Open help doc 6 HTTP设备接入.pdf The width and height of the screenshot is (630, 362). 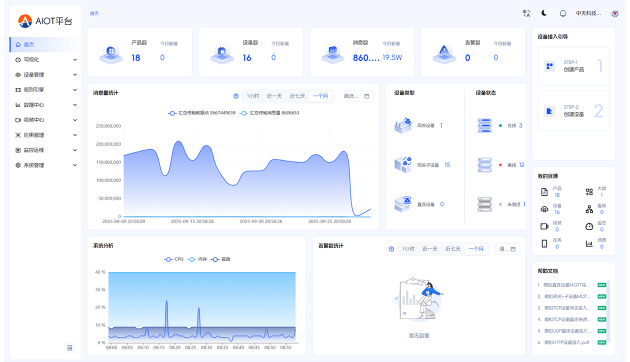click(x=567, y=342)
